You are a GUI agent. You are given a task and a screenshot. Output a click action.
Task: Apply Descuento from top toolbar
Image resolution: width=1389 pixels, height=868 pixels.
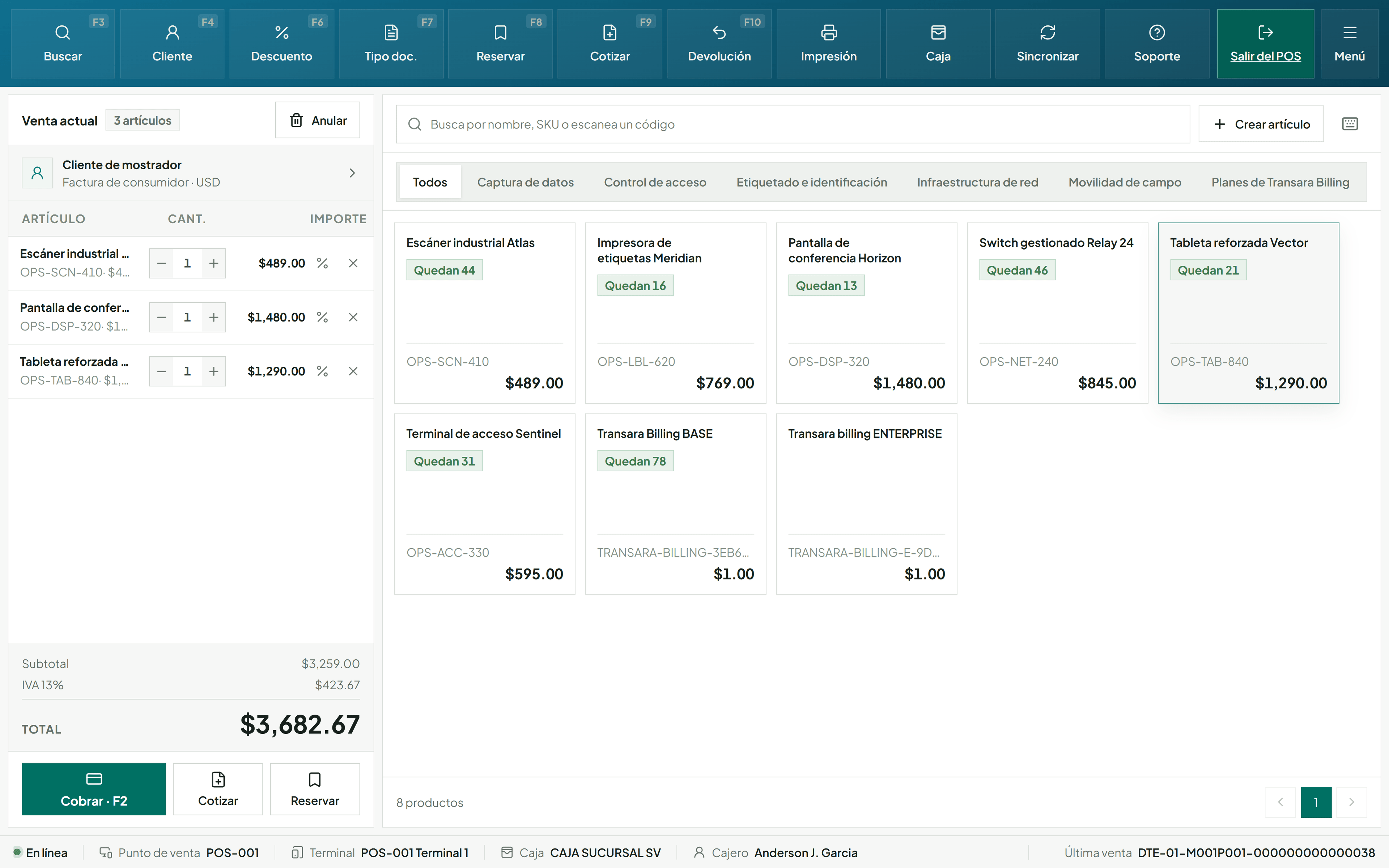[x=282, y=44]
